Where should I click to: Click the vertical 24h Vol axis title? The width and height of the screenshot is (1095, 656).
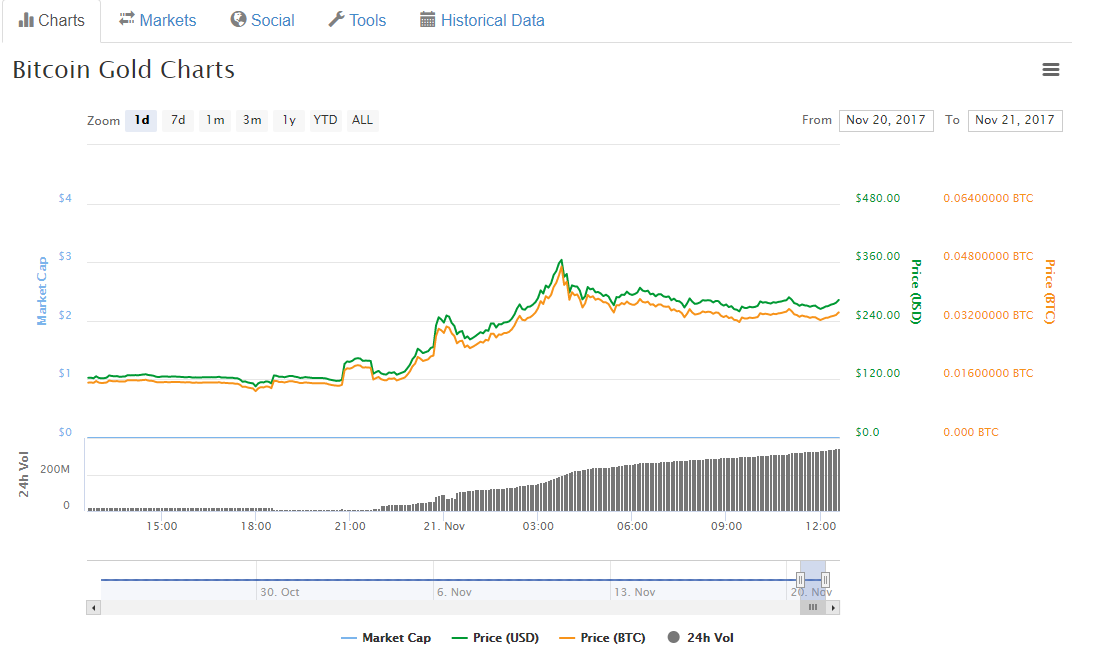24,474
